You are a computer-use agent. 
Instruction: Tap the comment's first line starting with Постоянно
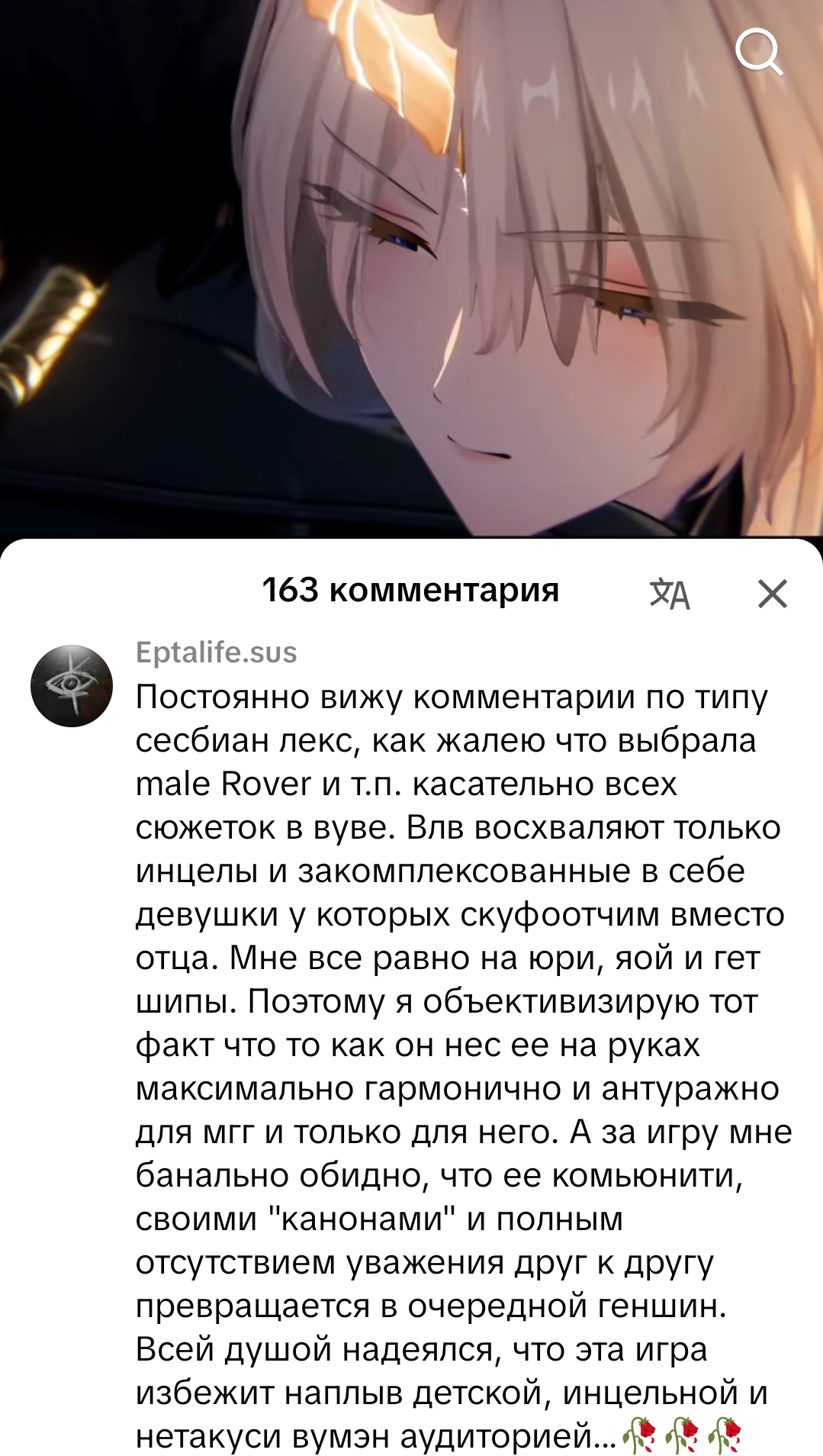[452, 697]
